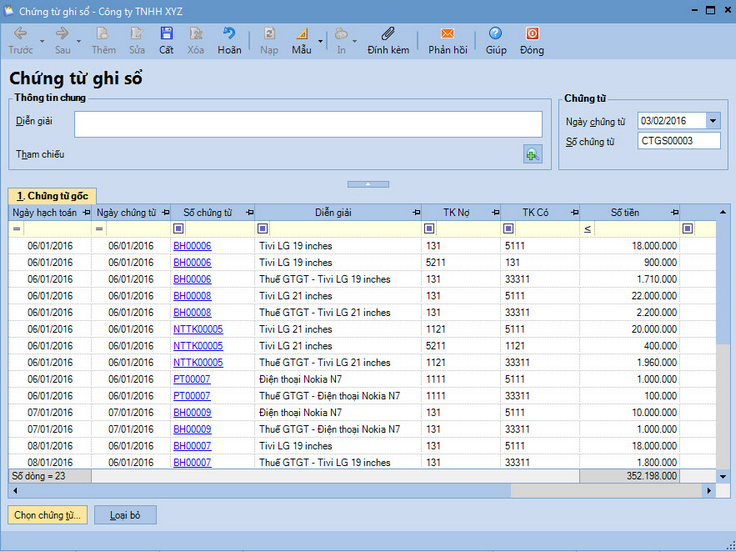Viewport: 736px width, 552px height.
Task: Click the Số chứng từ field CTGS00003
Action: 679,141
